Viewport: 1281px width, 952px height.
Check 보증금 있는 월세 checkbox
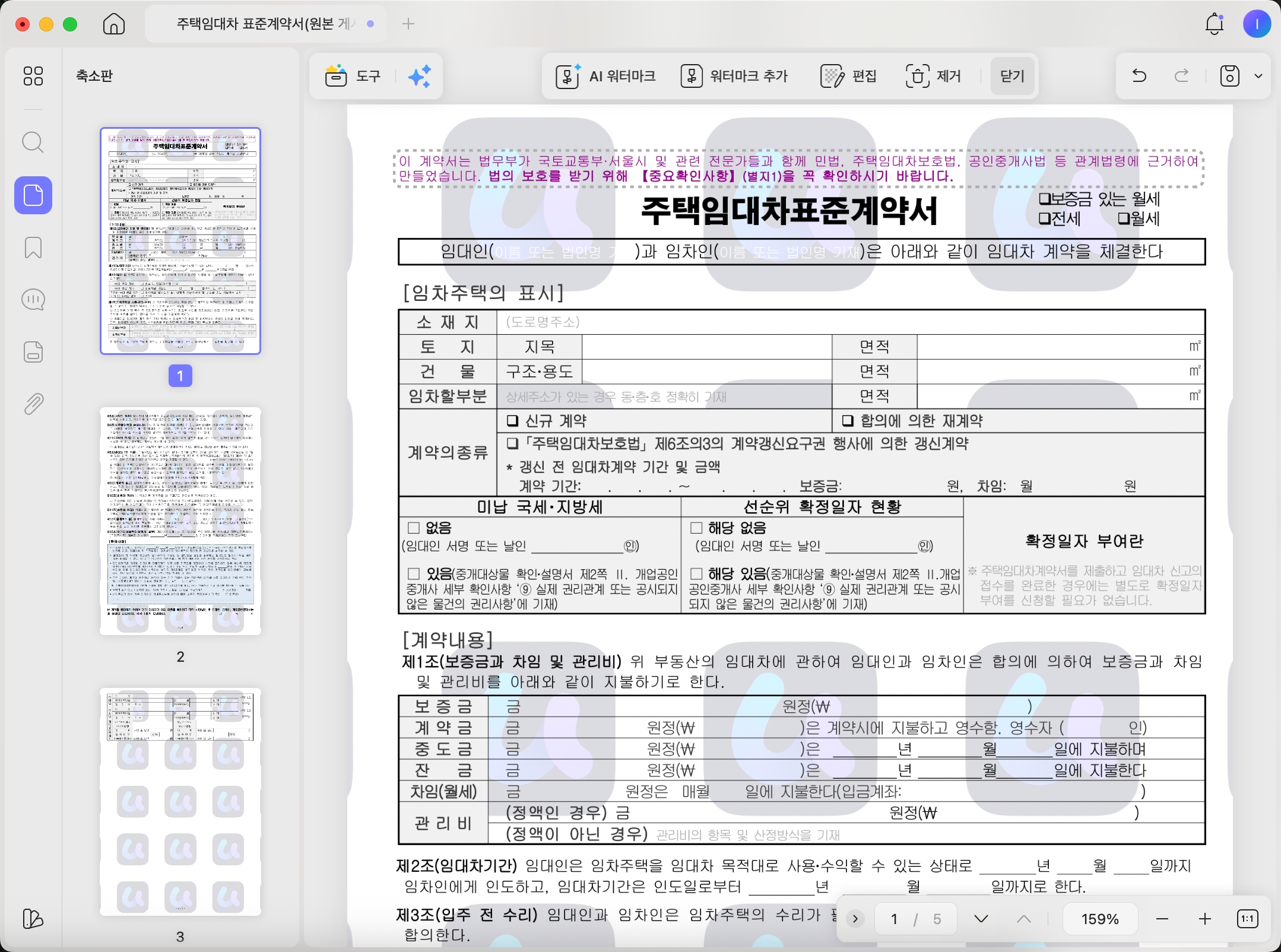point(1044,199)
